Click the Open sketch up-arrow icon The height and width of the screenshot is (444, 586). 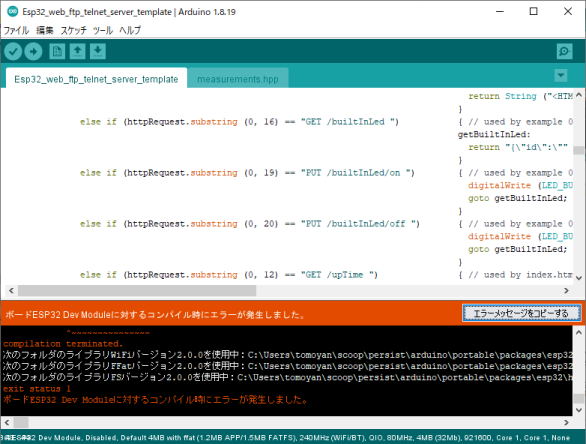[77, 52]
